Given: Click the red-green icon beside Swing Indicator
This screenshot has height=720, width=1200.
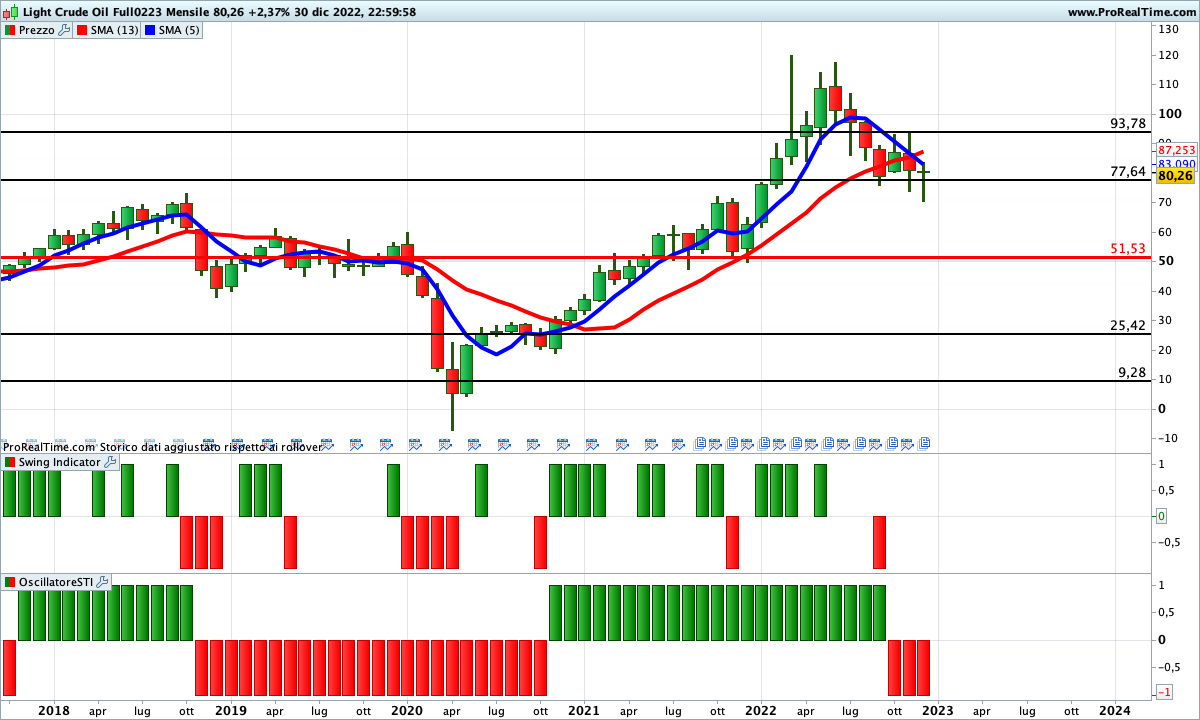Looking at the screenshot, I should [10, 462].
